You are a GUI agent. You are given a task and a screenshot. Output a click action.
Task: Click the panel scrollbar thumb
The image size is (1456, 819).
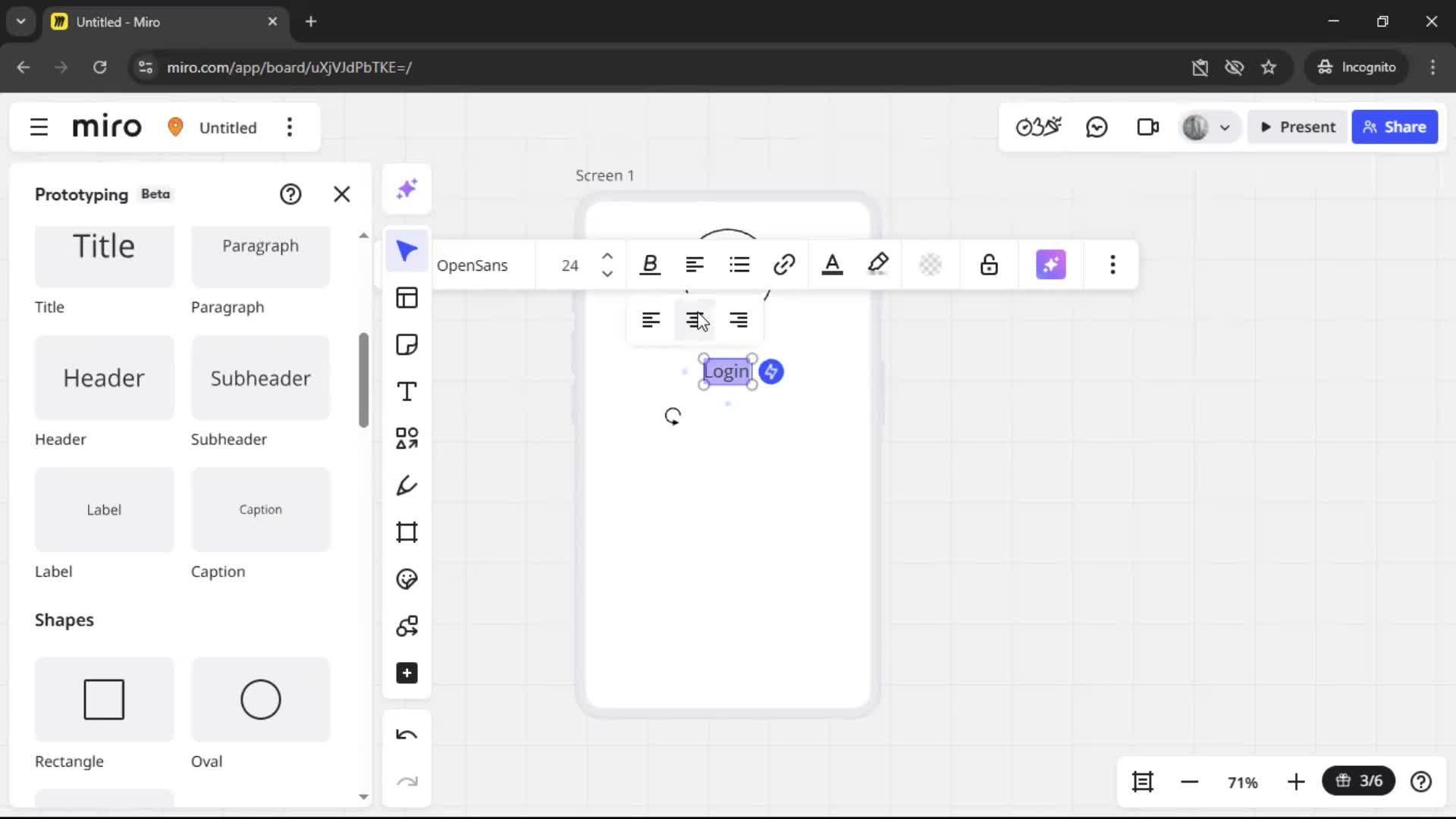coord(363,379)
